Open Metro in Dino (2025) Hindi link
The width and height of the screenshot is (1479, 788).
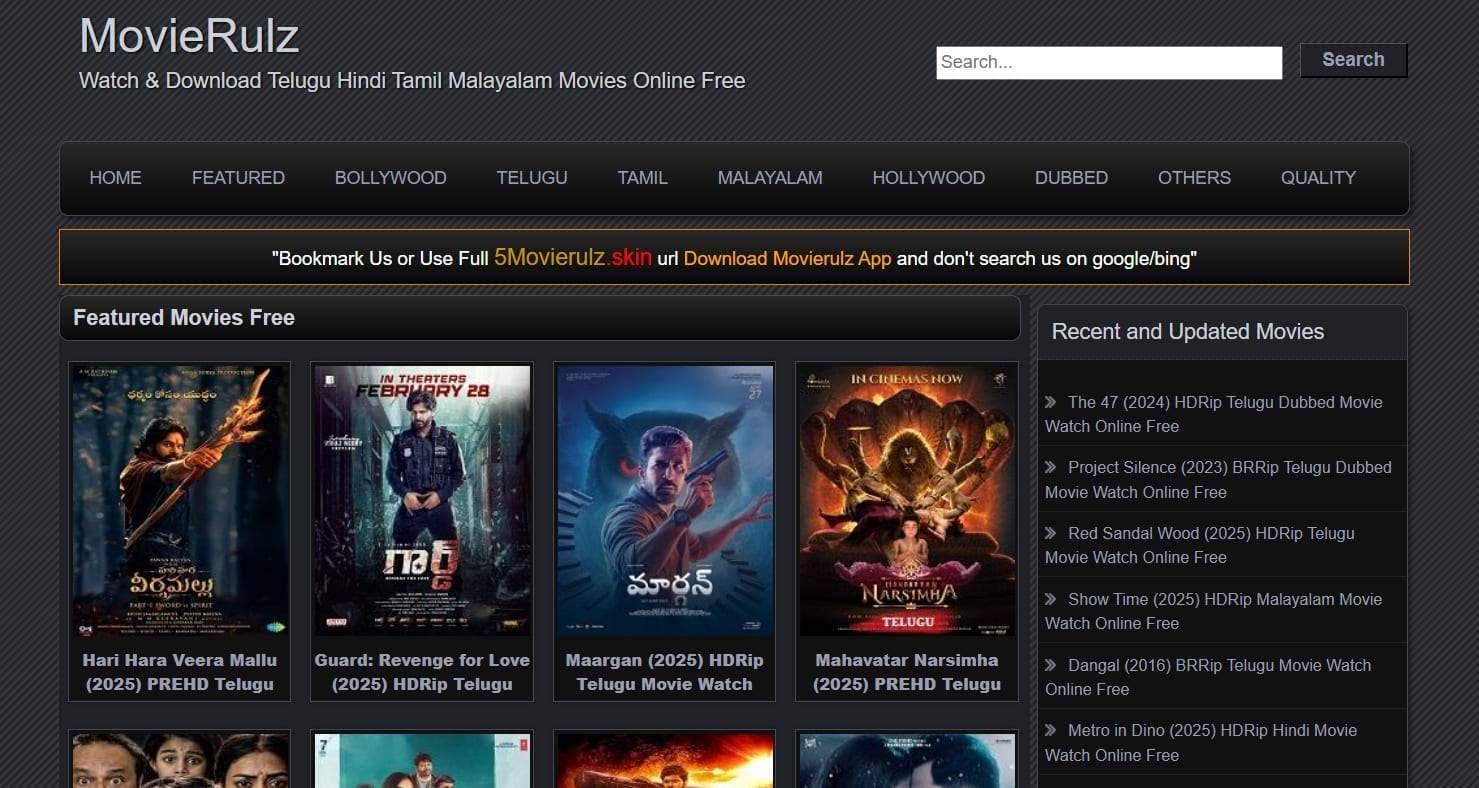pos(1201,742)
